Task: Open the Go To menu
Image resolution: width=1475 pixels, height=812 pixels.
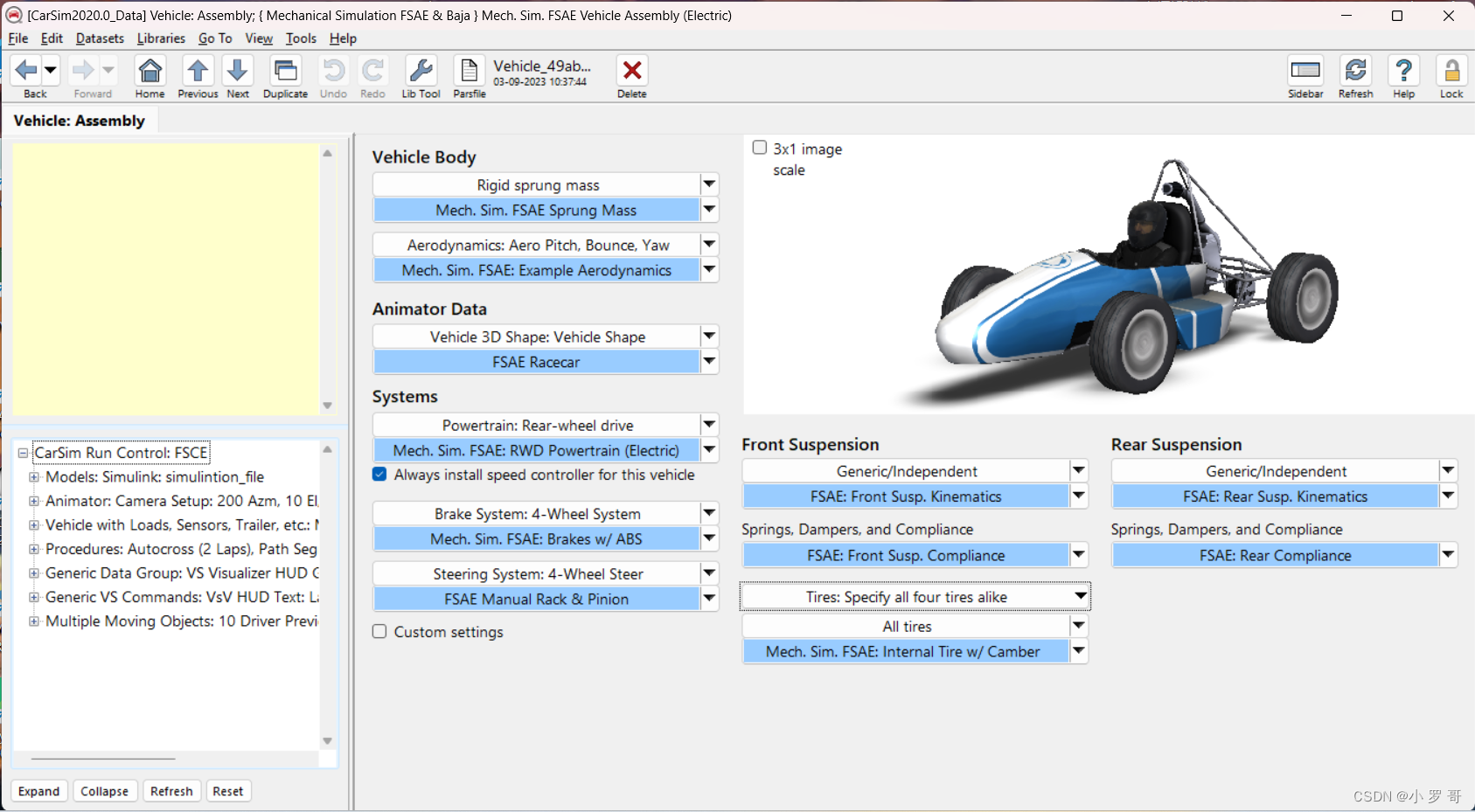Action: 215,38
